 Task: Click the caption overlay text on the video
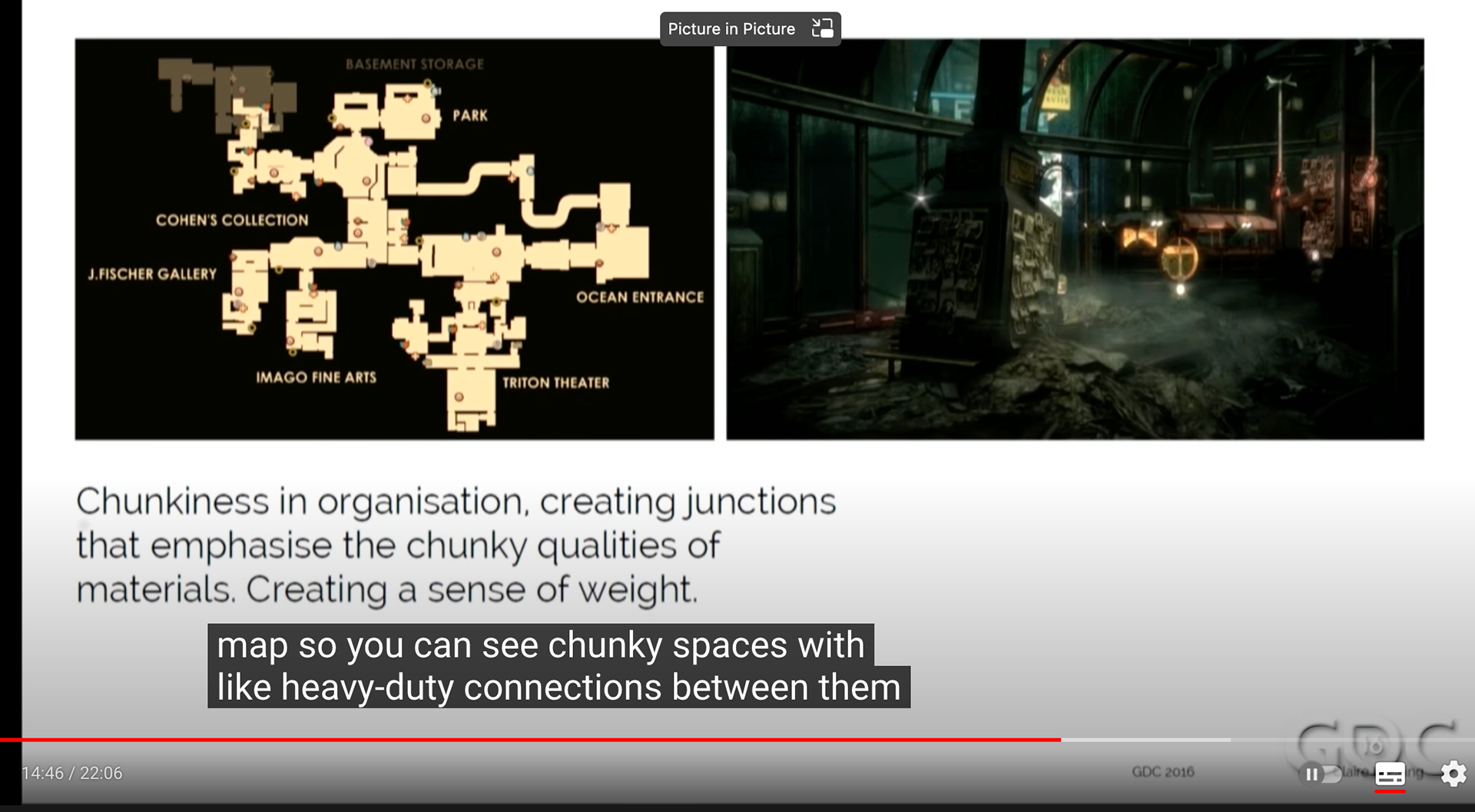coord(559,666)
